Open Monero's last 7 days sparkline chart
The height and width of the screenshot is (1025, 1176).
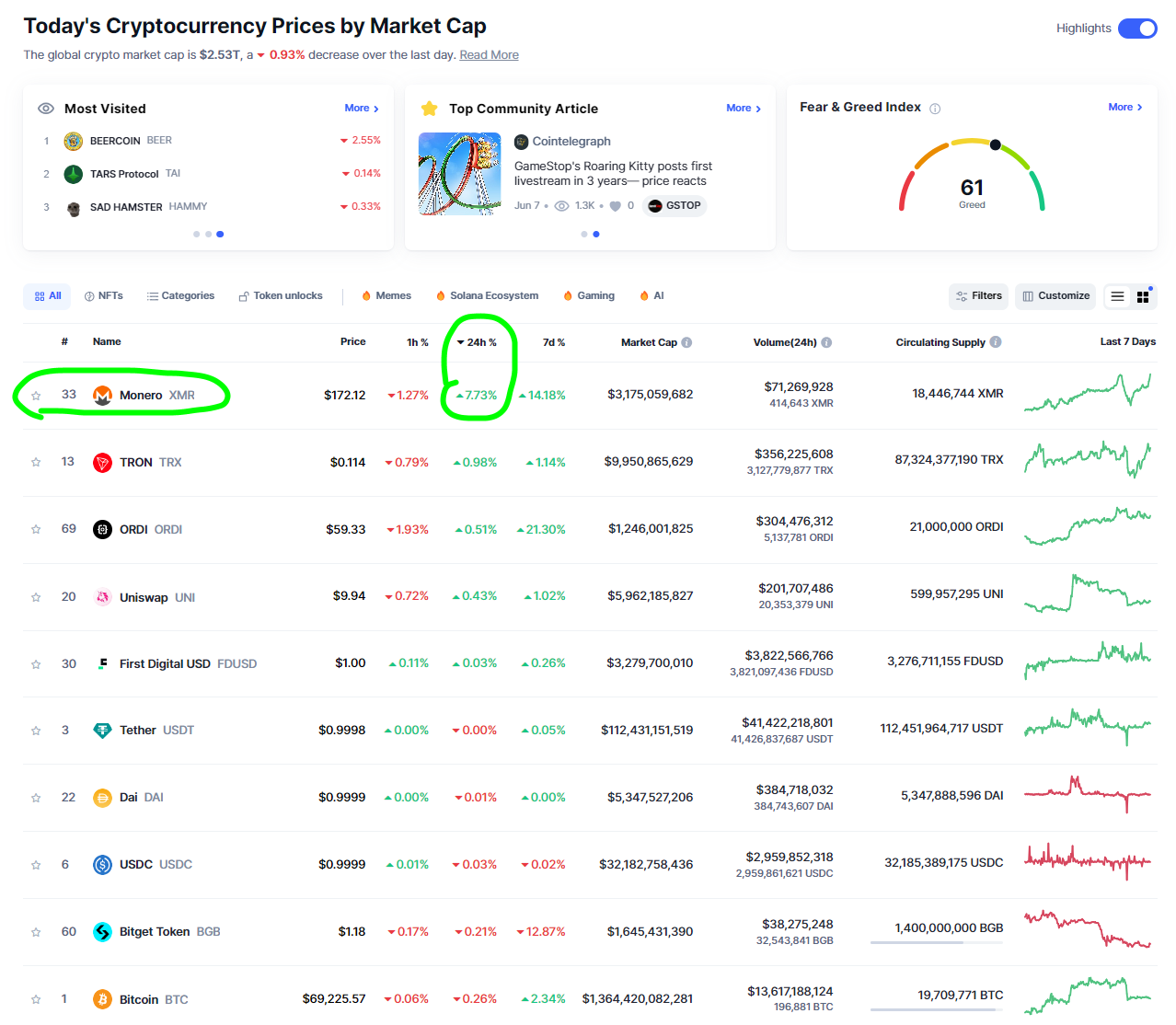1088,393
